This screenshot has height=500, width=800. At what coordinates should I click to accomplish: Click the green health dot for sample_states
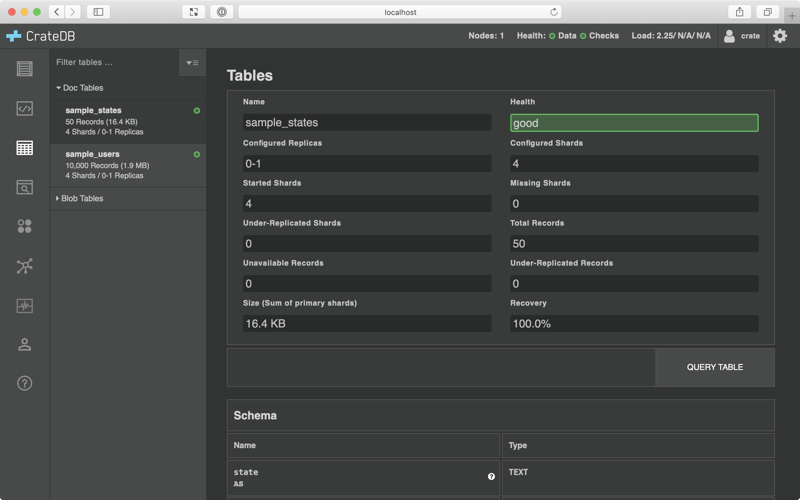(x=197, y=111)
